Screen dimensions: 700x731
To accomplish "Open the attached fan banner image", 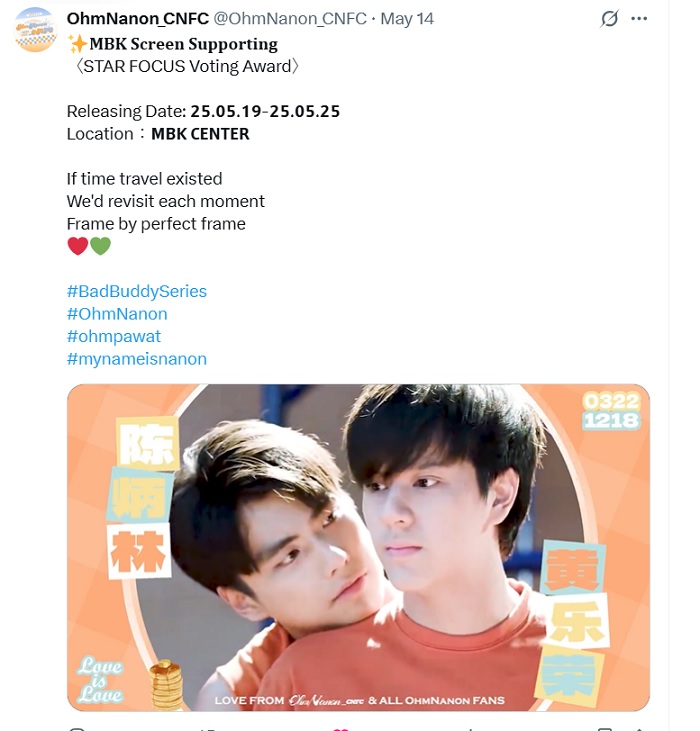I will (358, 547).
